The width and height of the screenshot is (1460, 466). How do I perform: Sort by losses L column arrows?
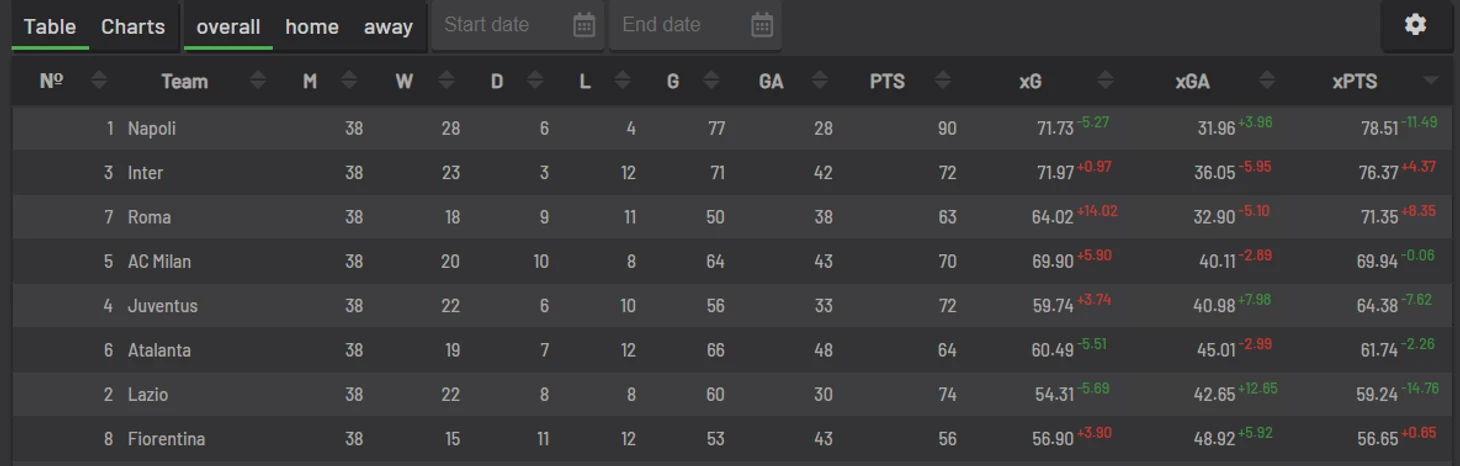[x=623, y=81]
